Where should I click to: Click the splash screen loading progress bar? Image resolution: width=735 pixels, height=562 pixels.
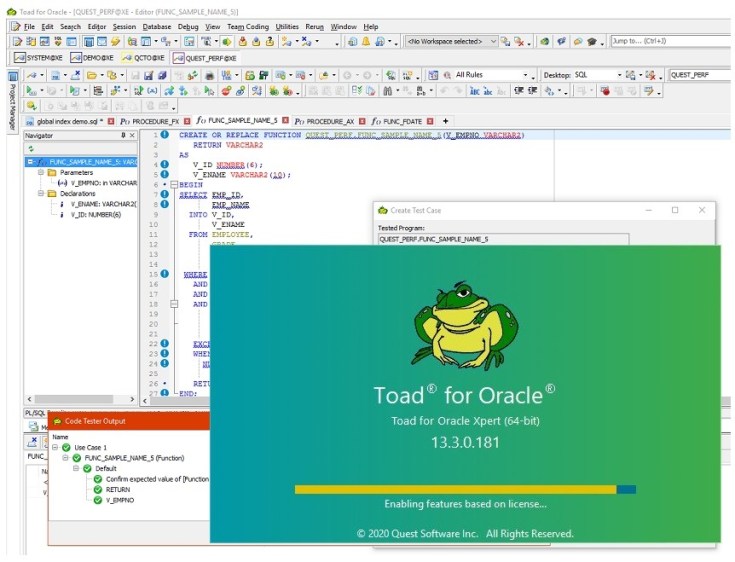[465, 489]
